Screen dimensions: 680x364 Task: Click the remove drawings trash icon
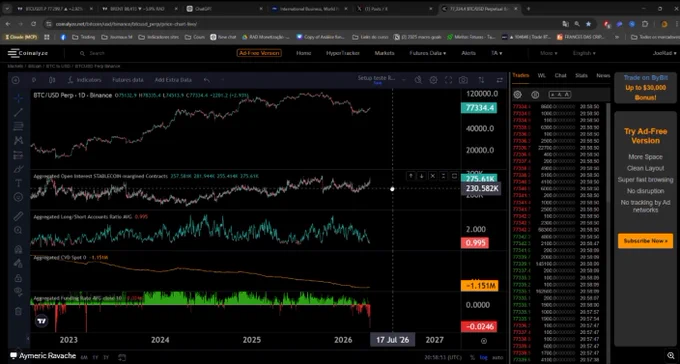click(x=18, y=311)
